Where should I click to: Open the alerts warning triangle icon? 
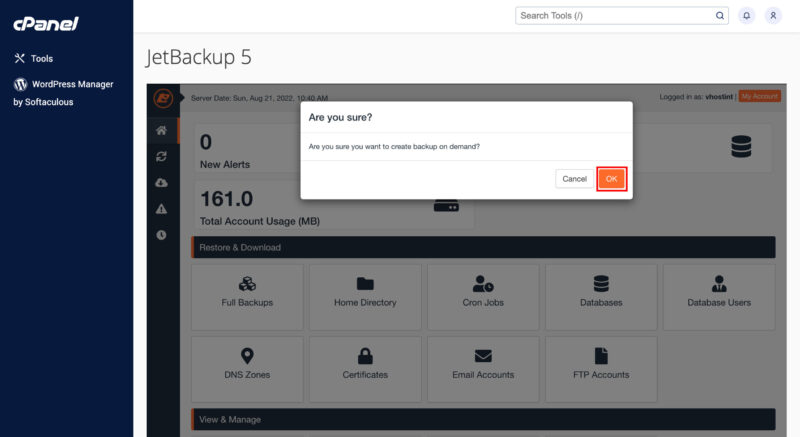click(x=161, y=209)
